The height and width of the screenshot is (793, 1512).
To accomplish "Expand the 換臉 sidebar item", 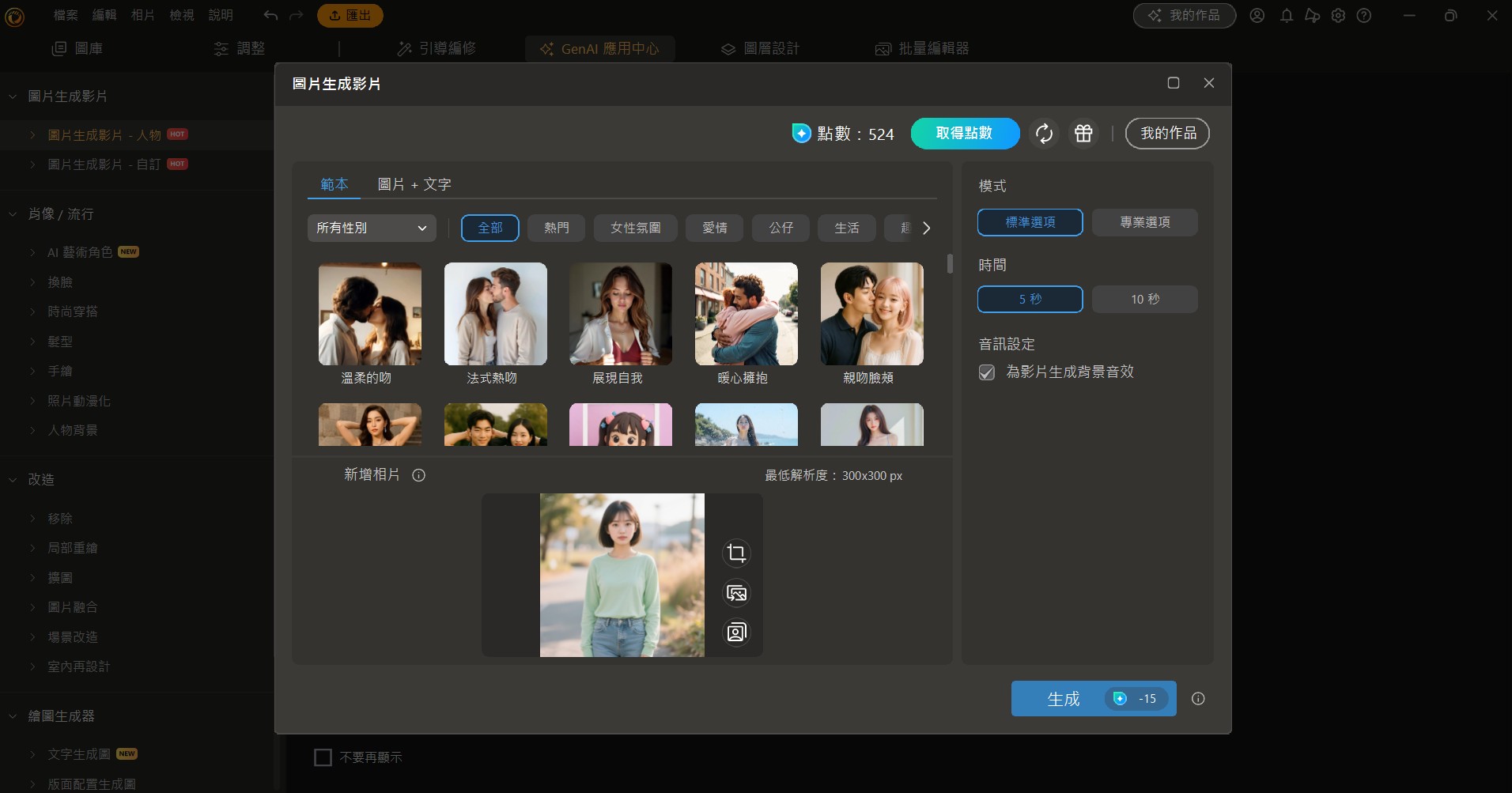I will [32, 282].
